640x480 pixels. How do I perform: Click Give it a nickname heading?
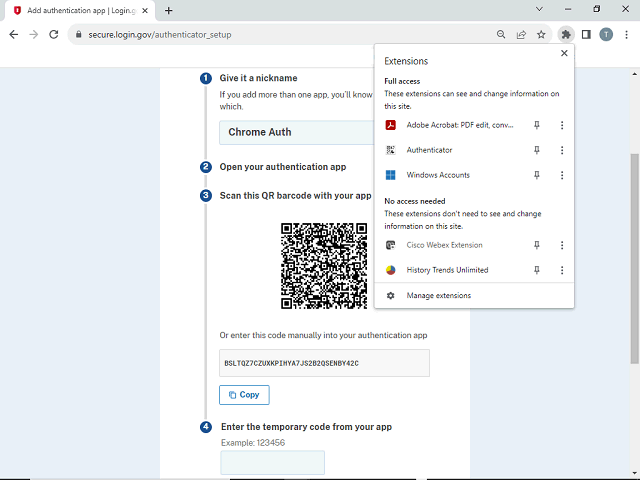[x=258, y=78]
